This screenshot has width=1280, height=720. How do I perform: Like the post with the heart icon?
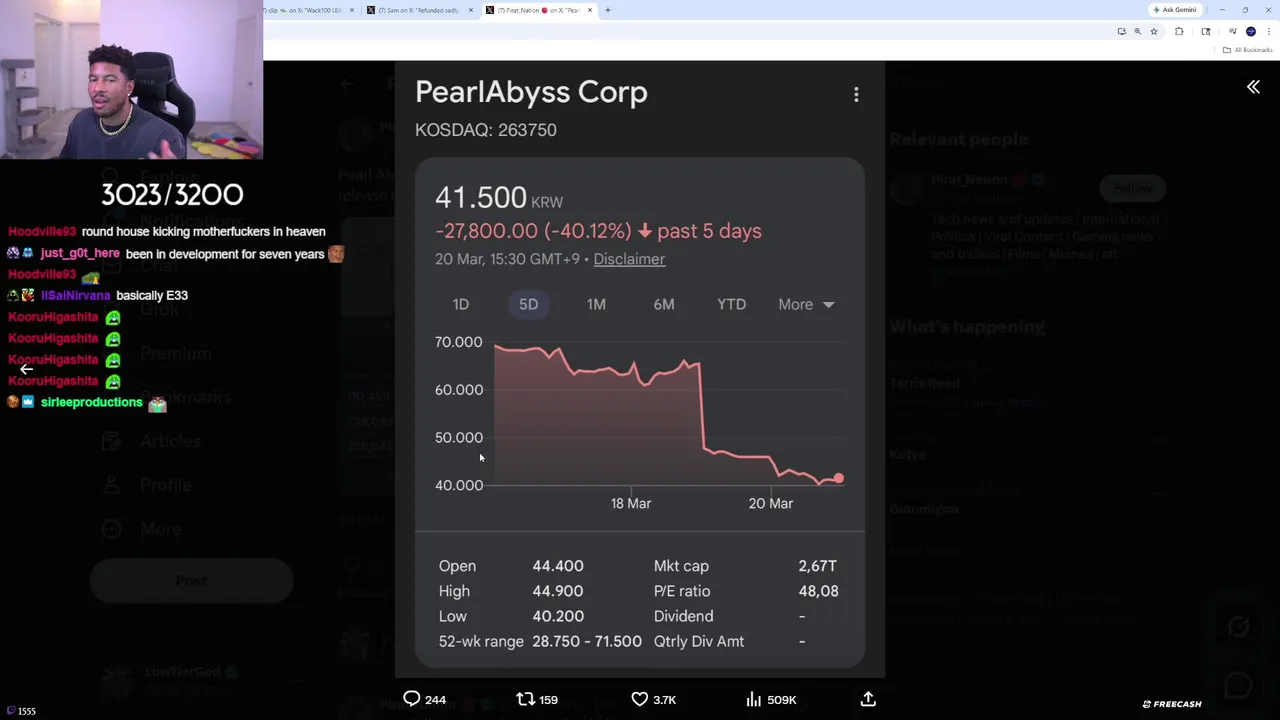(x=640, y=699)
